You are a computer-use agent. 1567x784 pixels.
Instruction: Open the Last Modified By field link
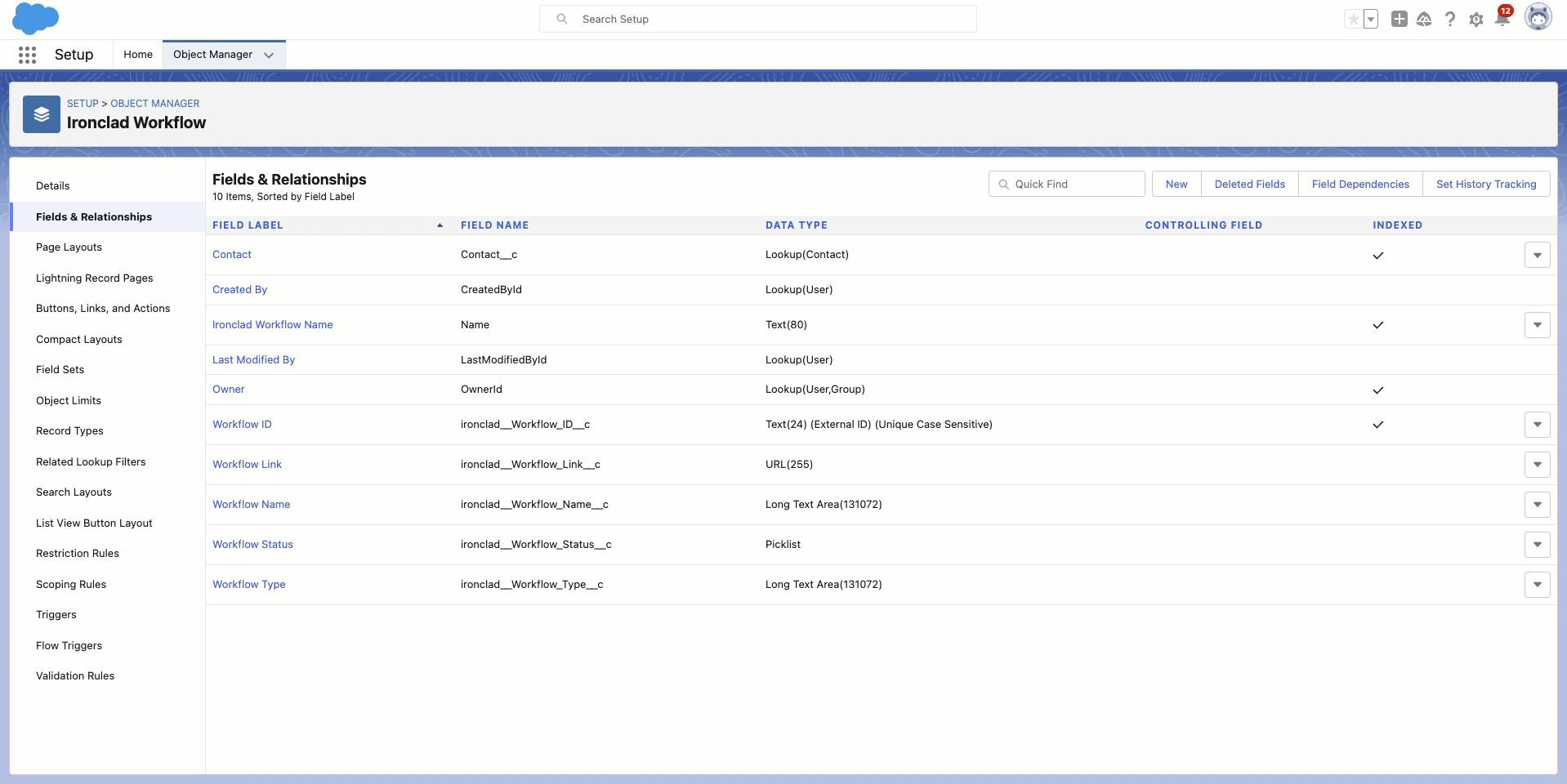(253, 360)
